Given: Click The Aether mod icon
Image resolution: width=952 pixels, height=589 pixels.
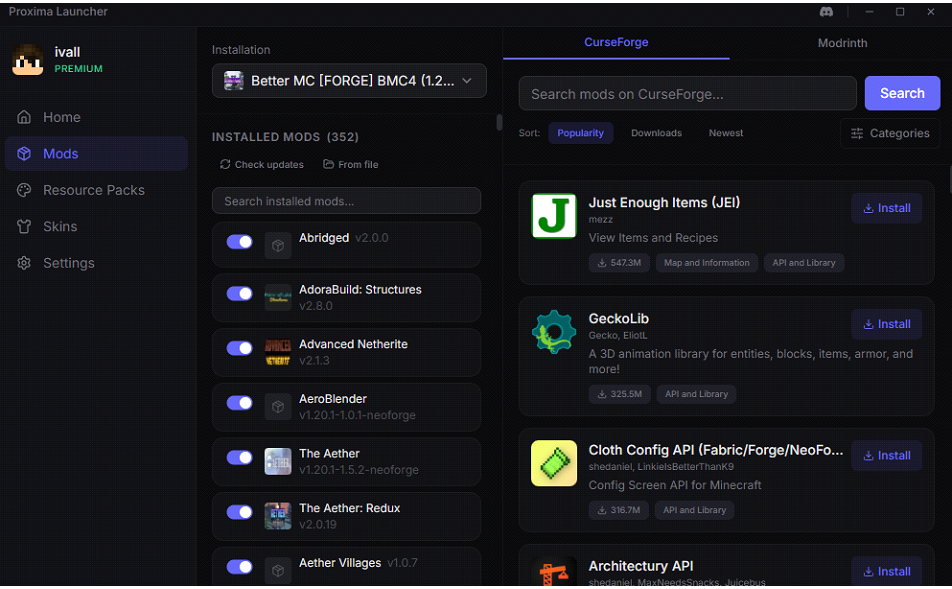Looking at the screenshot, I should (277, 461).
